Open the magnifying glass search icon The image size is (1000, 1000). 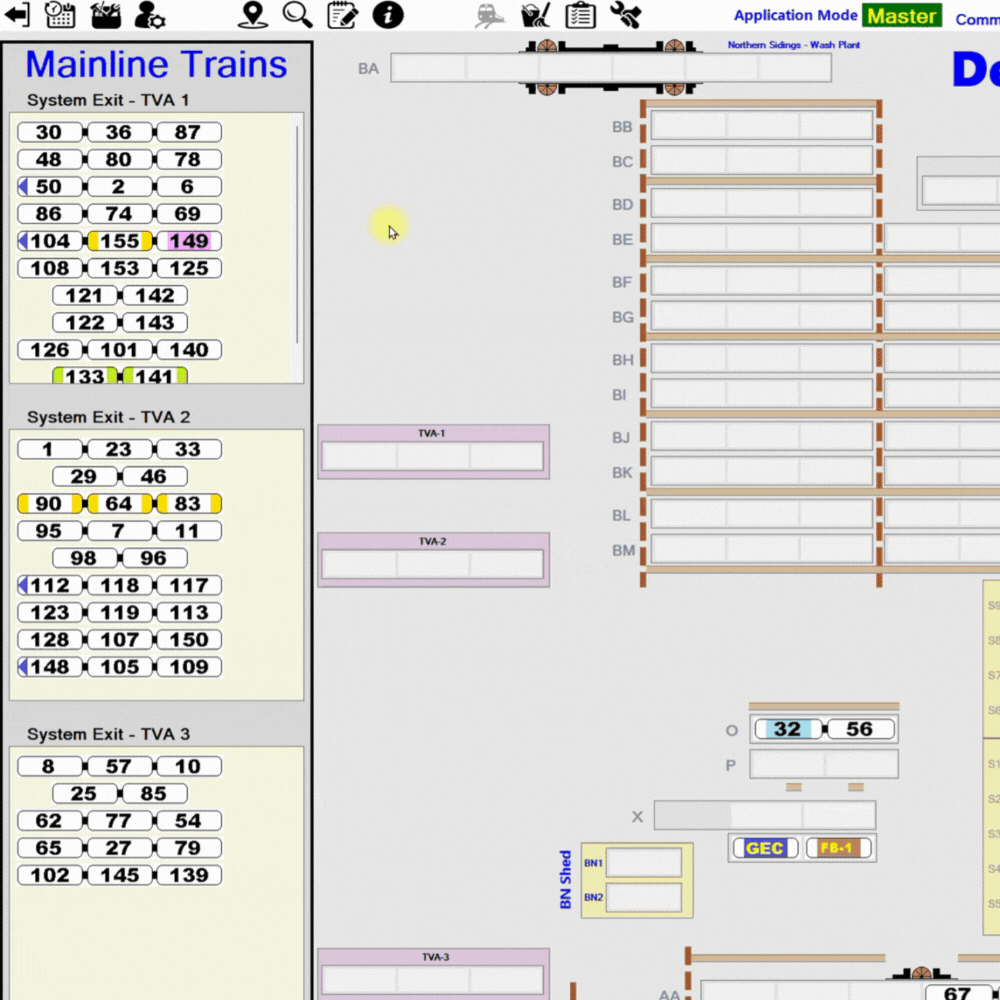tap(297, 15)
